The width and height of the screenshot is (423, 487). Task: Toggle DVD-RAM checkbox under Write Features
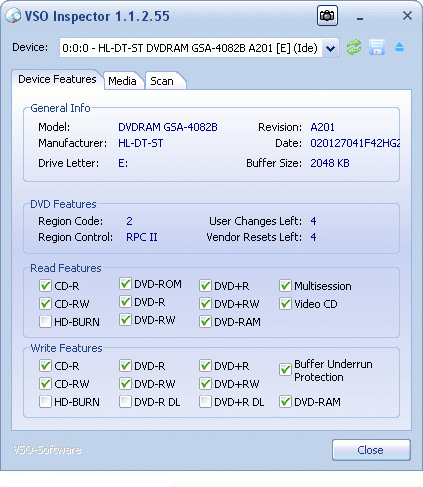285,402
